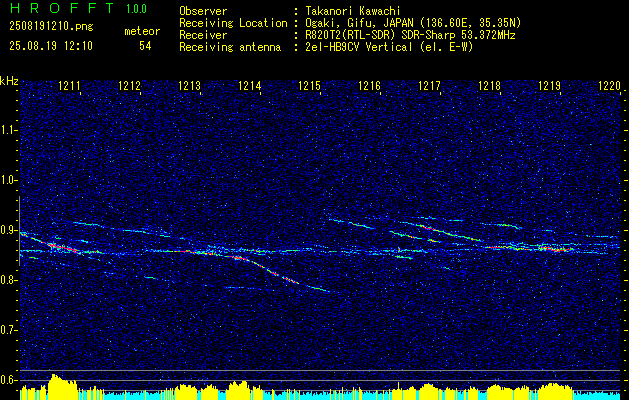The width and height of the screenshot is (629, 400).
Task: Click the 1.1 kHz axis label
Action: click(8, 130)
